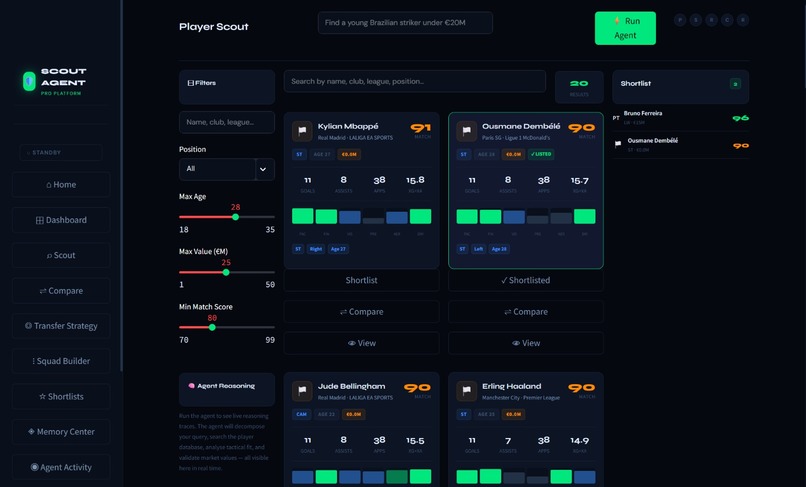This screenshot has height=487, width=806.
Task: Open Squad Builder in sidebar
Action: (x=61, y=361)
